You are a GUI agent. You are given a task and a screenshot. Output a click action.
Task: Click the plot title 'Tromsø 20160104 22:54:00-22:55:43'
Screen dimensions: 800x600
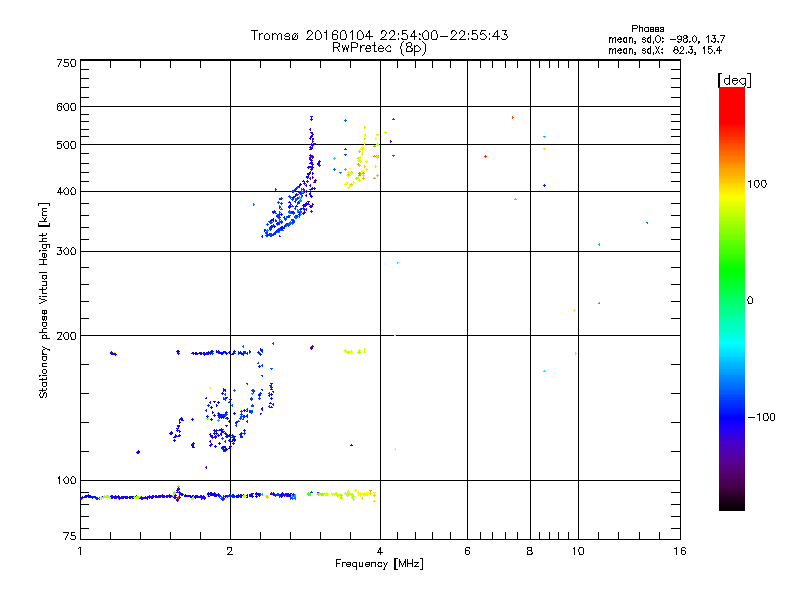pos(379,35)
